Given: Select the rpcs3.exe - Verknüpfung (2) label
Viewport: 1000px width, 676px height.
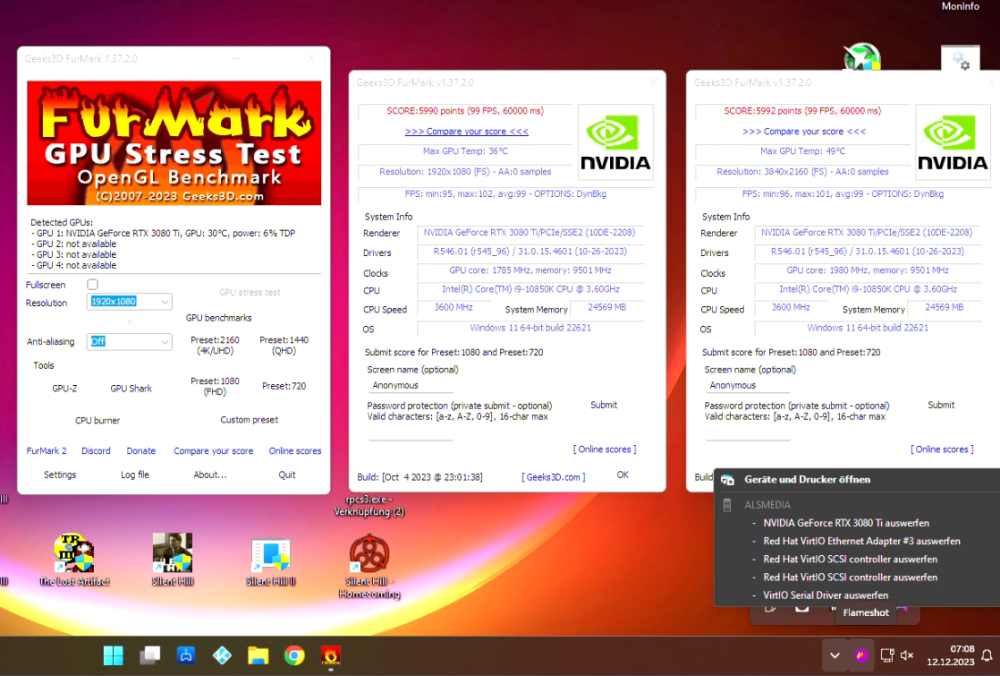Looking at the screenshot, I should coord(369,506).
